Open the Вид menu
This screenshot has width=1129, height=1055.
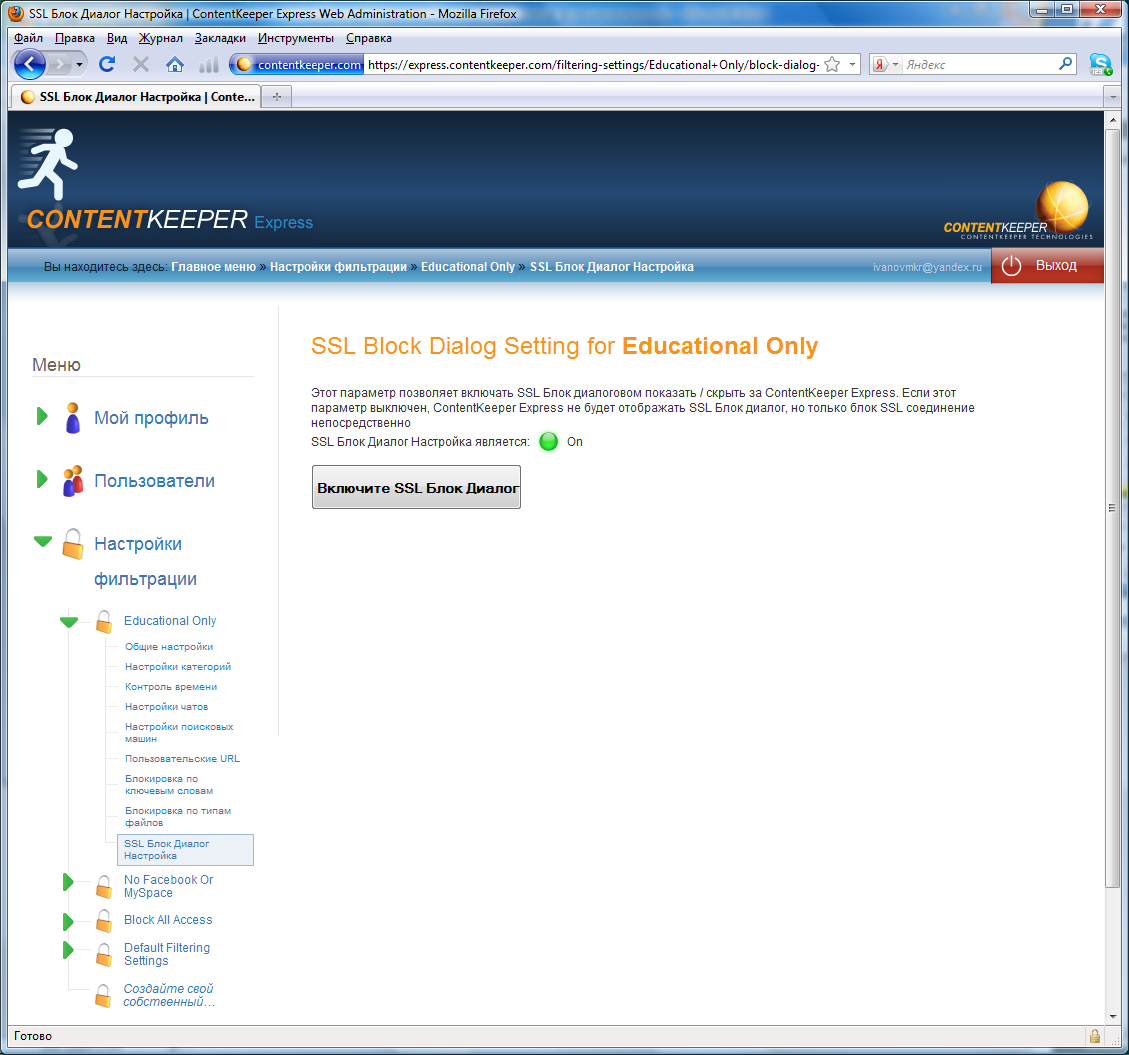pyautogui.click(x=117, y=38)
